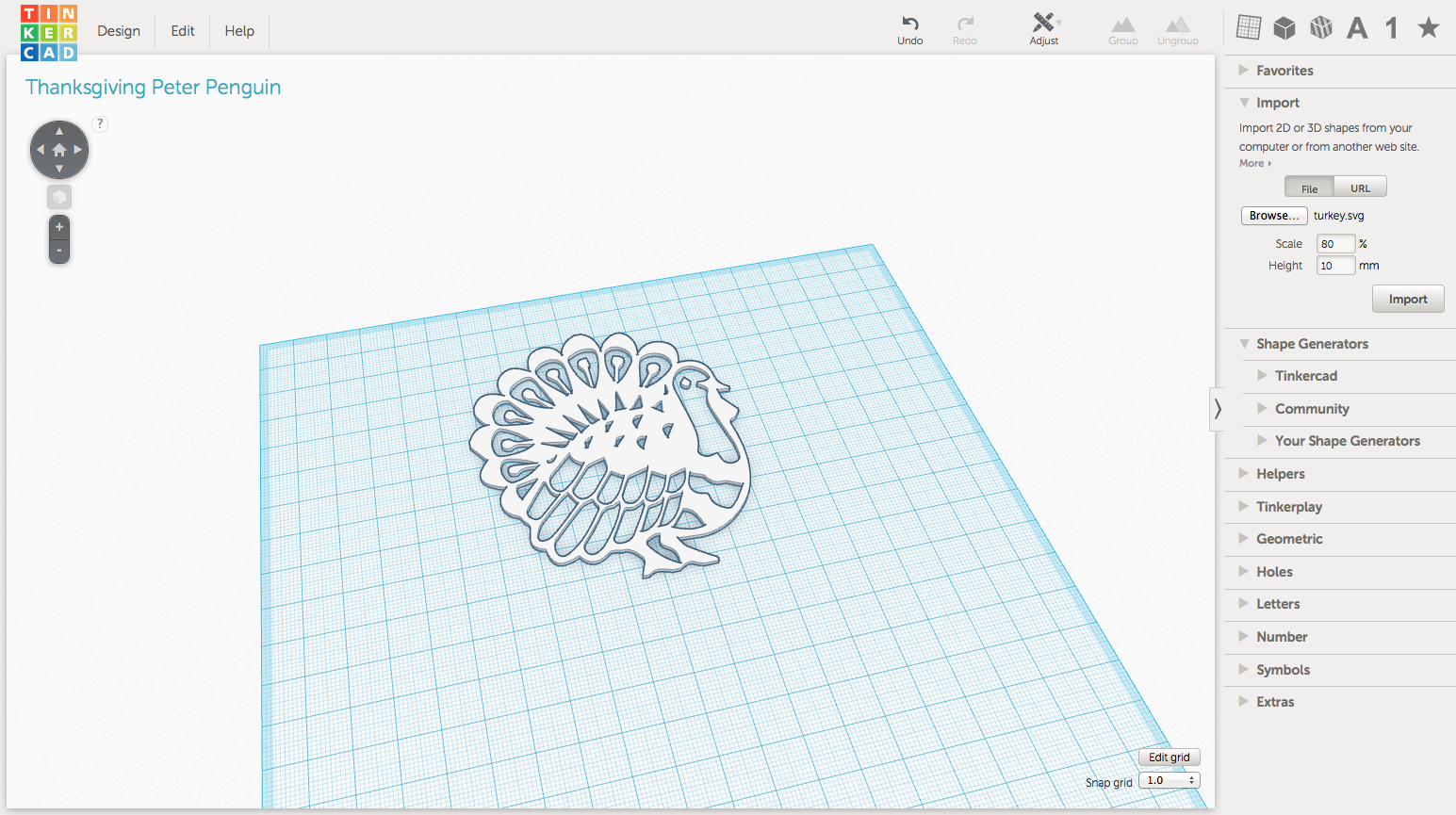
Task: Select the striped hole box icon
Action: tap(1320, 27)
